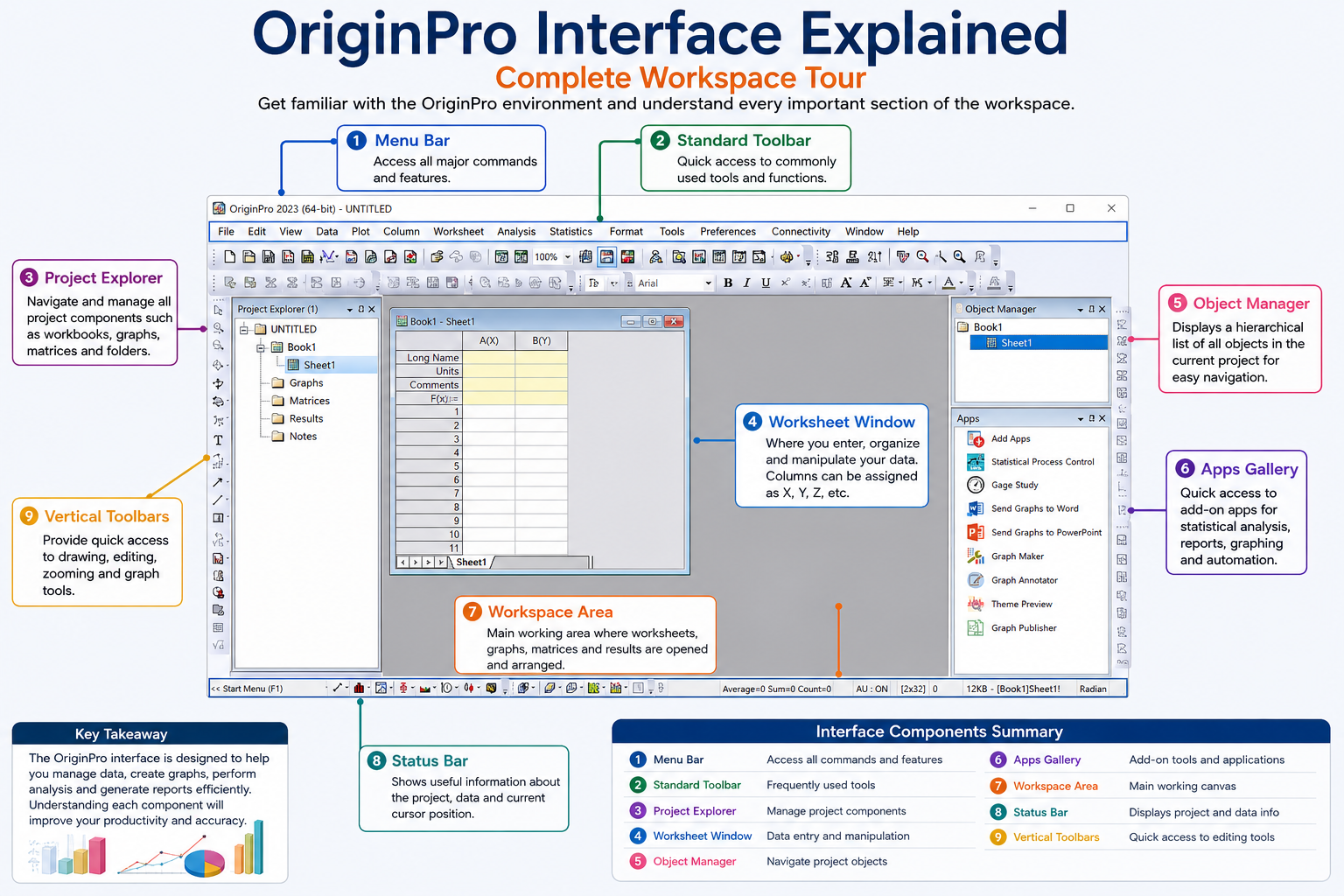Click the line plot icon in bottom toolbar
Viewport: 1344px width, 896px height.
pyautogui.click(x=337, y=689)
